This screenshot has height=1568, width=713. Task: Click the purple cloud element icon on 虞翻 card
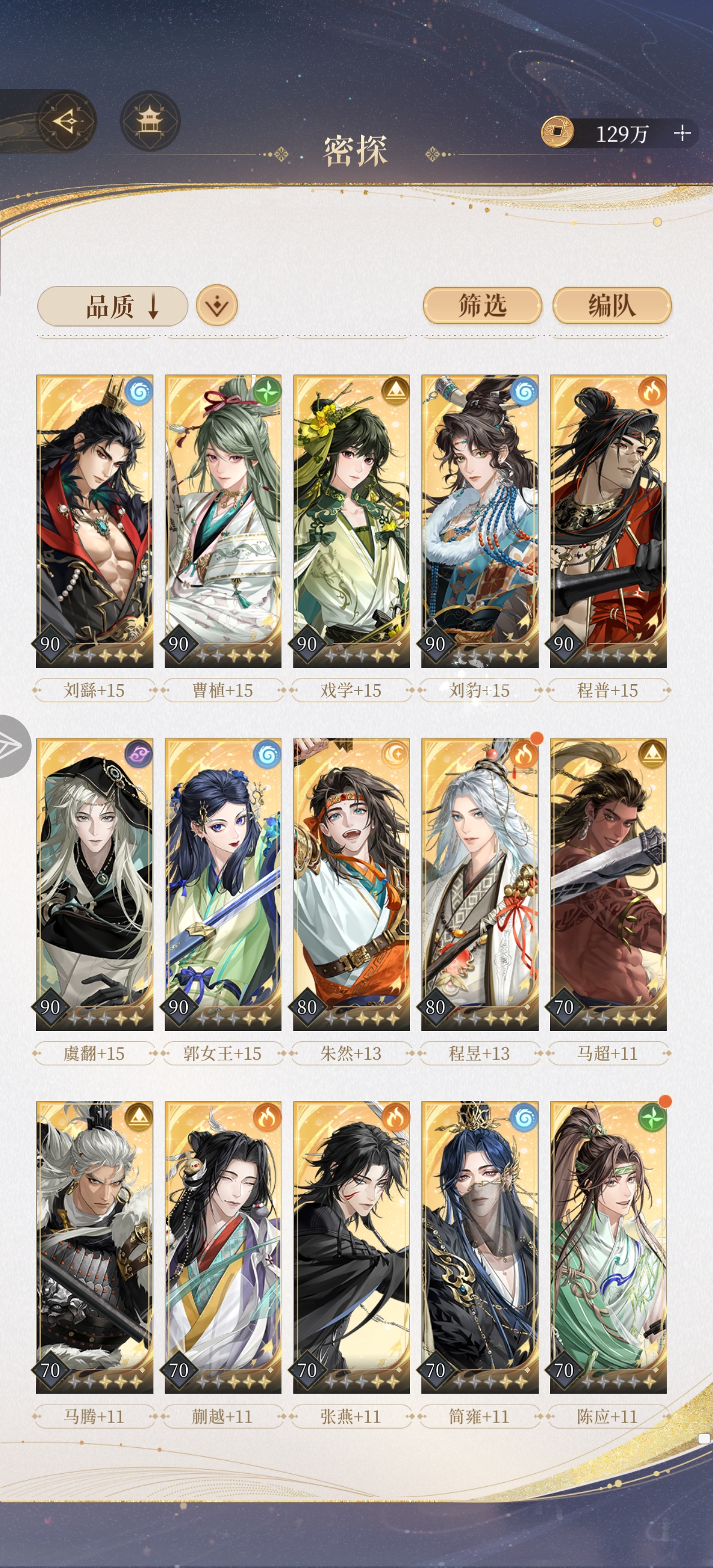(x=139, y=754)
